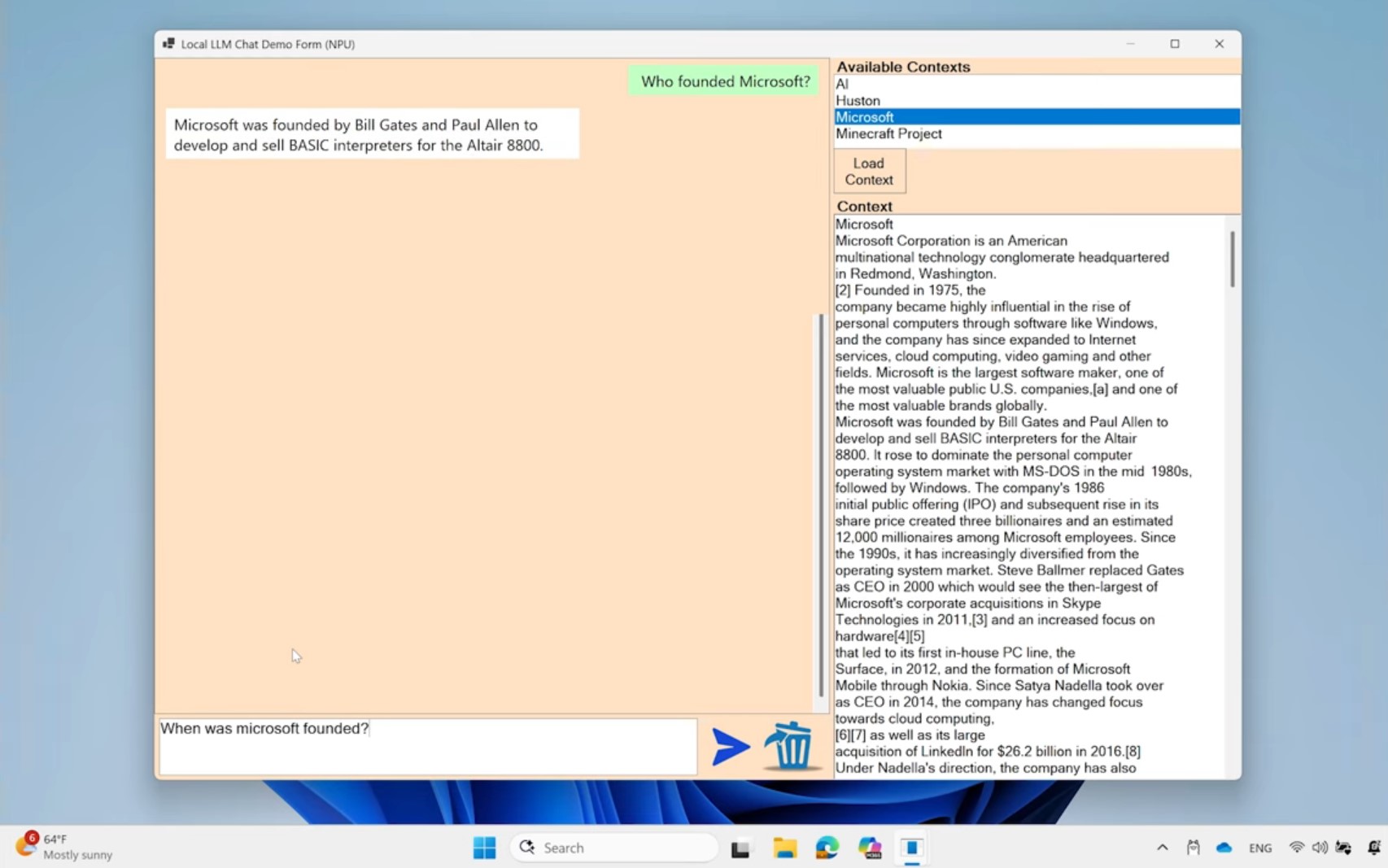Select the Minecraft Project context entry
The height and width of the screenshot is (868, 1388).
click(x=1037, y=133)
